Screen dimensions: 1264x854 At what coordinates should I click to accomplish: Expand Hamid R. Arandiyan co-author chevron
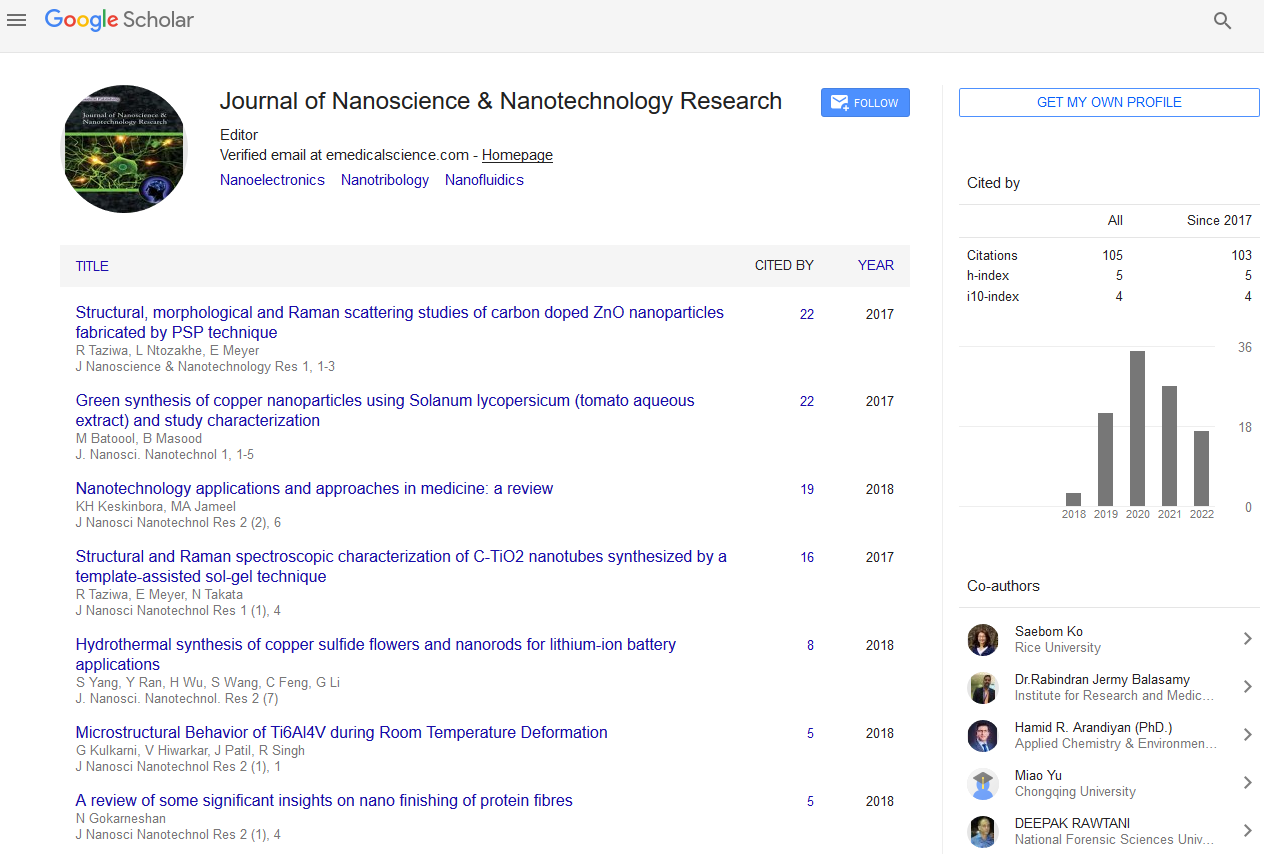1247,735
